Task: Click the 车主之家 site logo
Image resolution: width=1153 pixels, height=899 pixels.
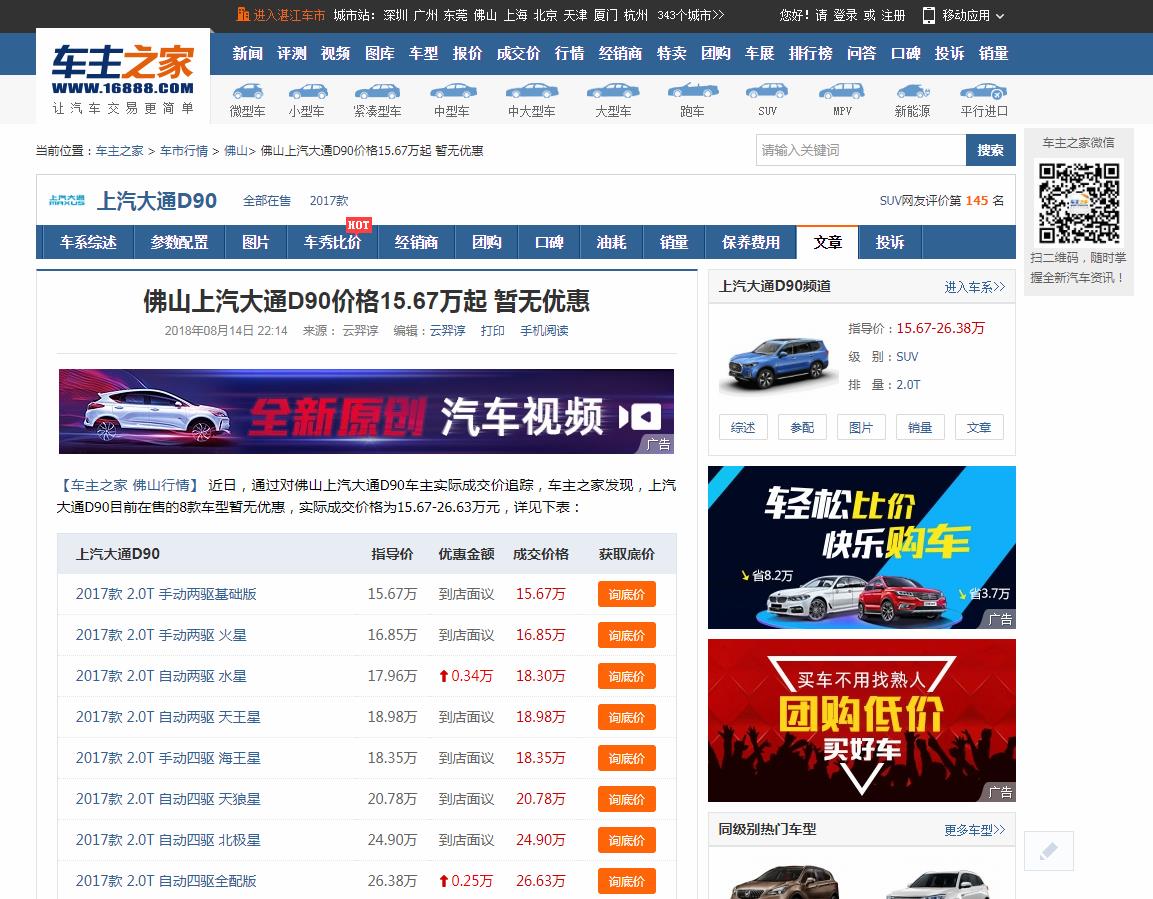Action: (x=123, y=75)
